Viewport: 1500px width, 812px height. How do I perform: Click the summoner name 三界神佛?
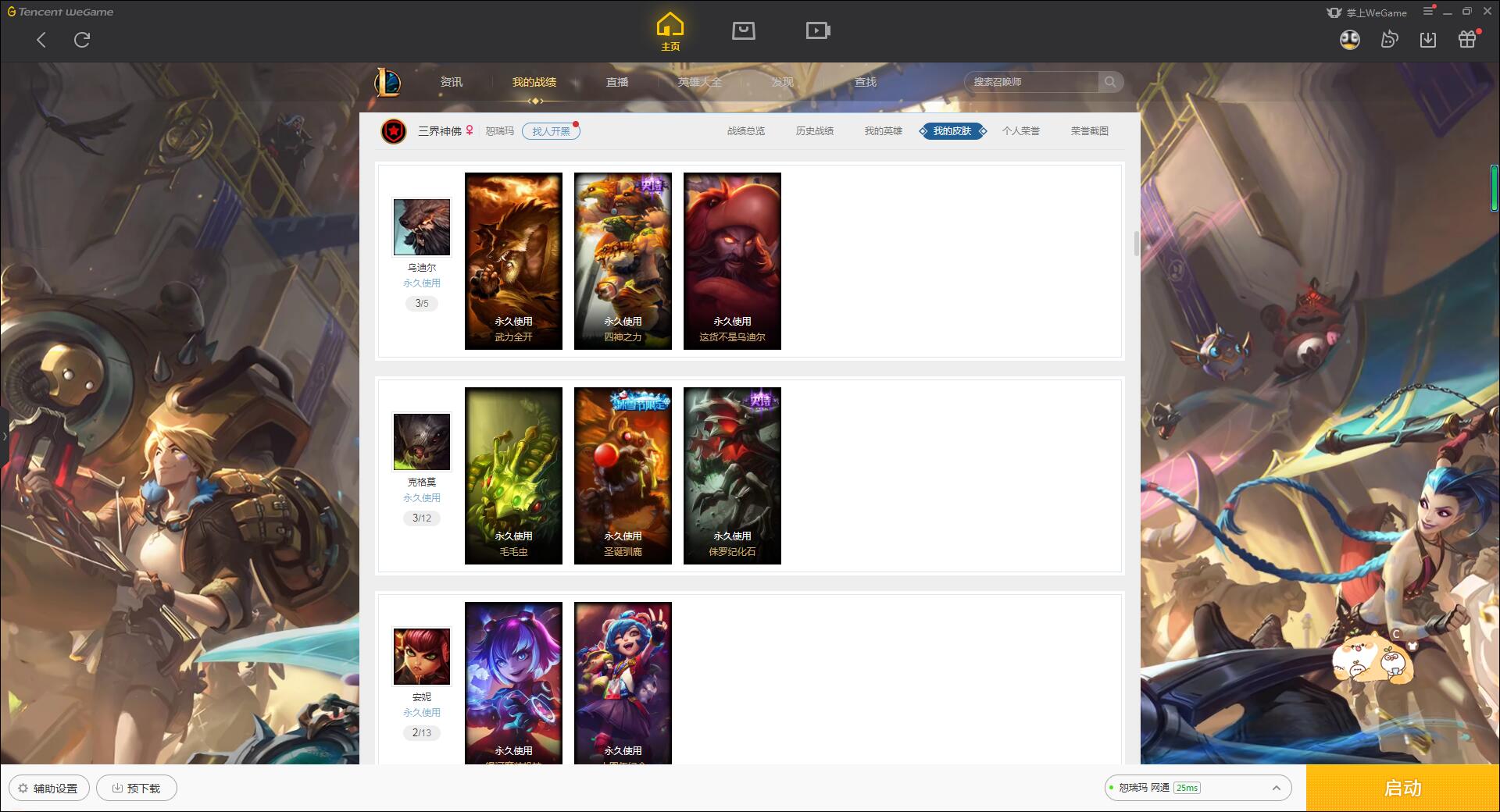point(439,131)
